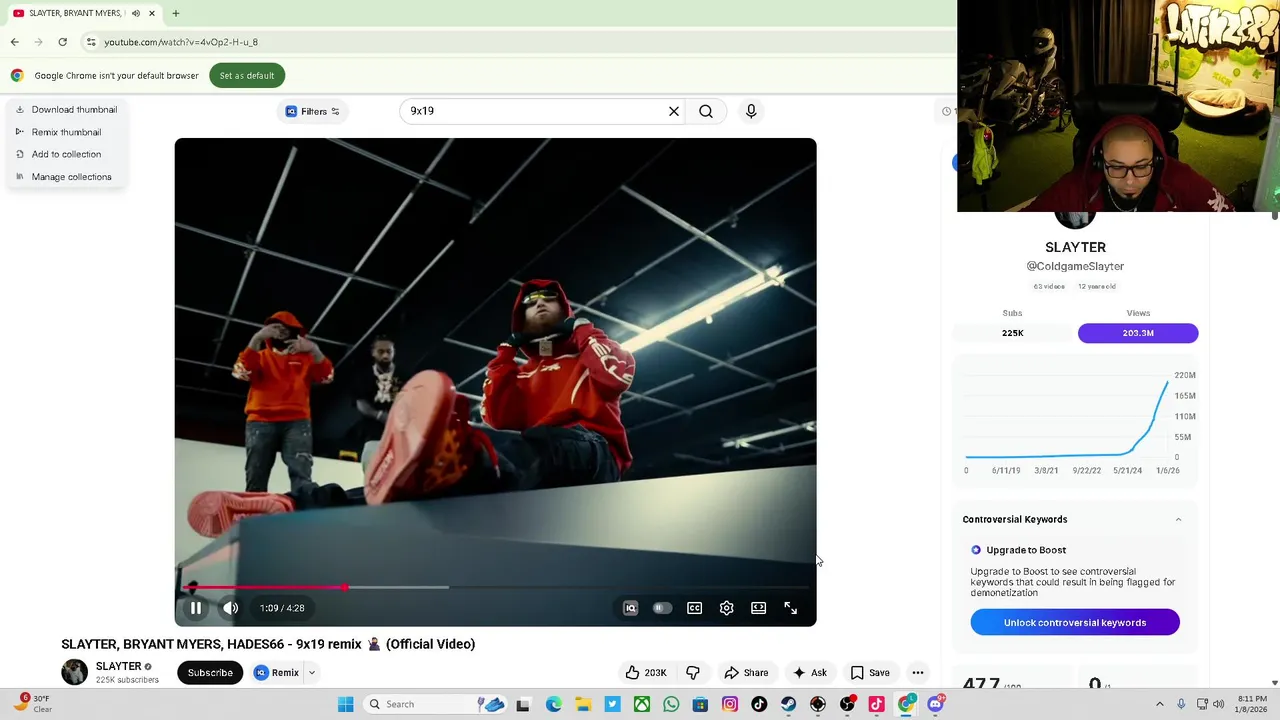
Task: Search with your voice microphone
Action: (751, 111)
